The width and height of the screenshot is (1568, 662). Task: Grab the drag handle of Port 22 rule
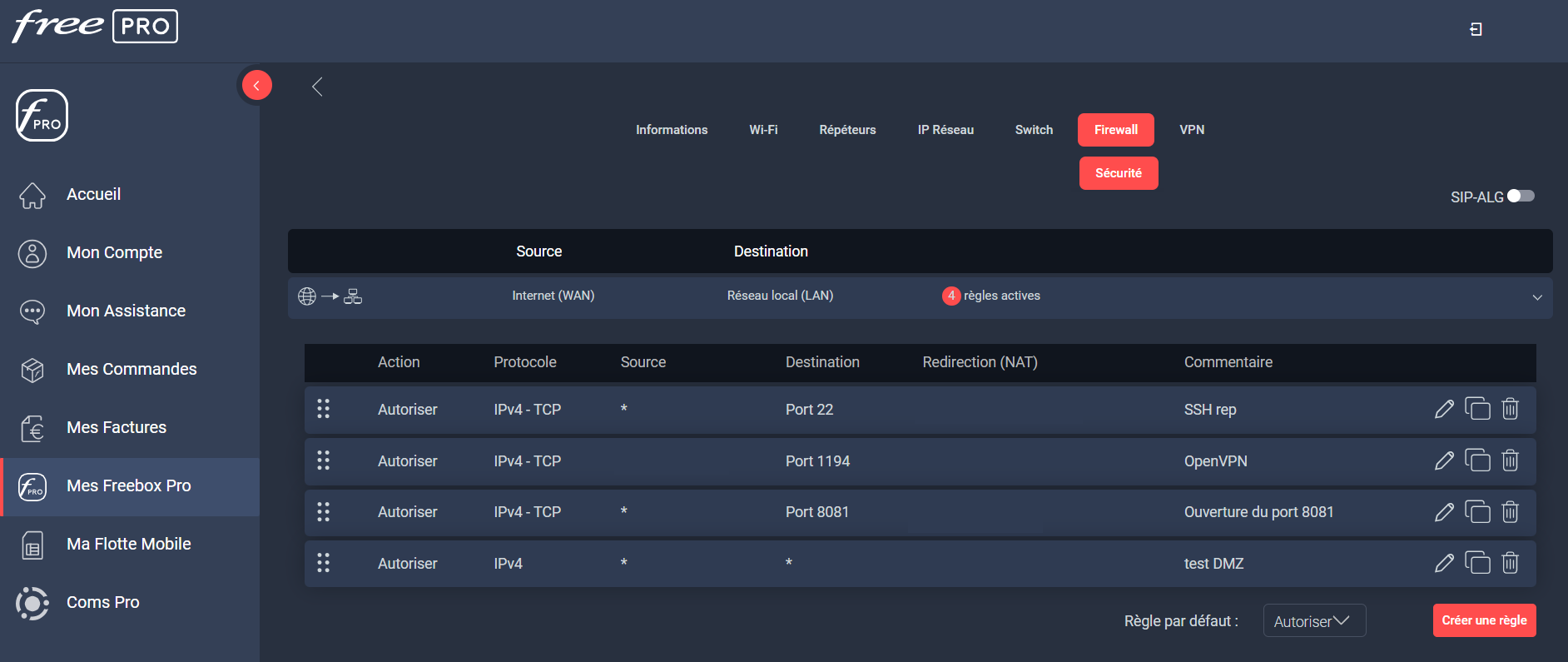(x=324, y=409)
